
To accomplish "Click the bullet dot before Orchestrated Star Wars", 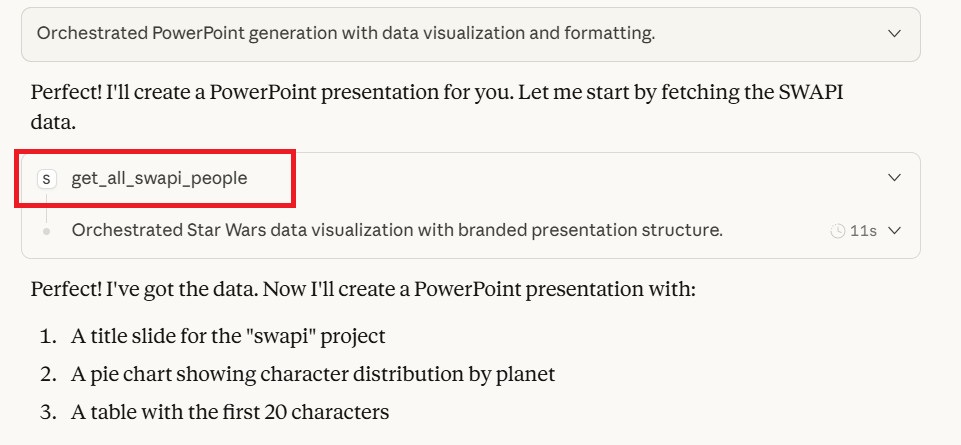I will tap(46, 231).
